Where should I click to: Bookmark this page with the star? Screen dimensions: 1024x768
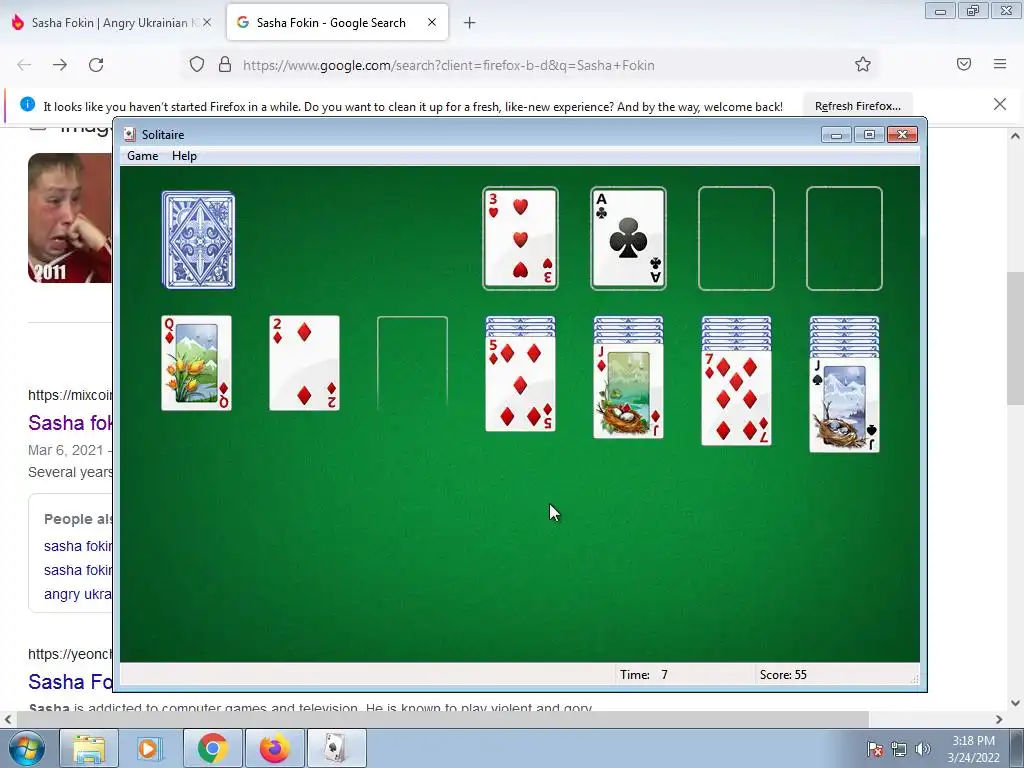tap(863, 65)
